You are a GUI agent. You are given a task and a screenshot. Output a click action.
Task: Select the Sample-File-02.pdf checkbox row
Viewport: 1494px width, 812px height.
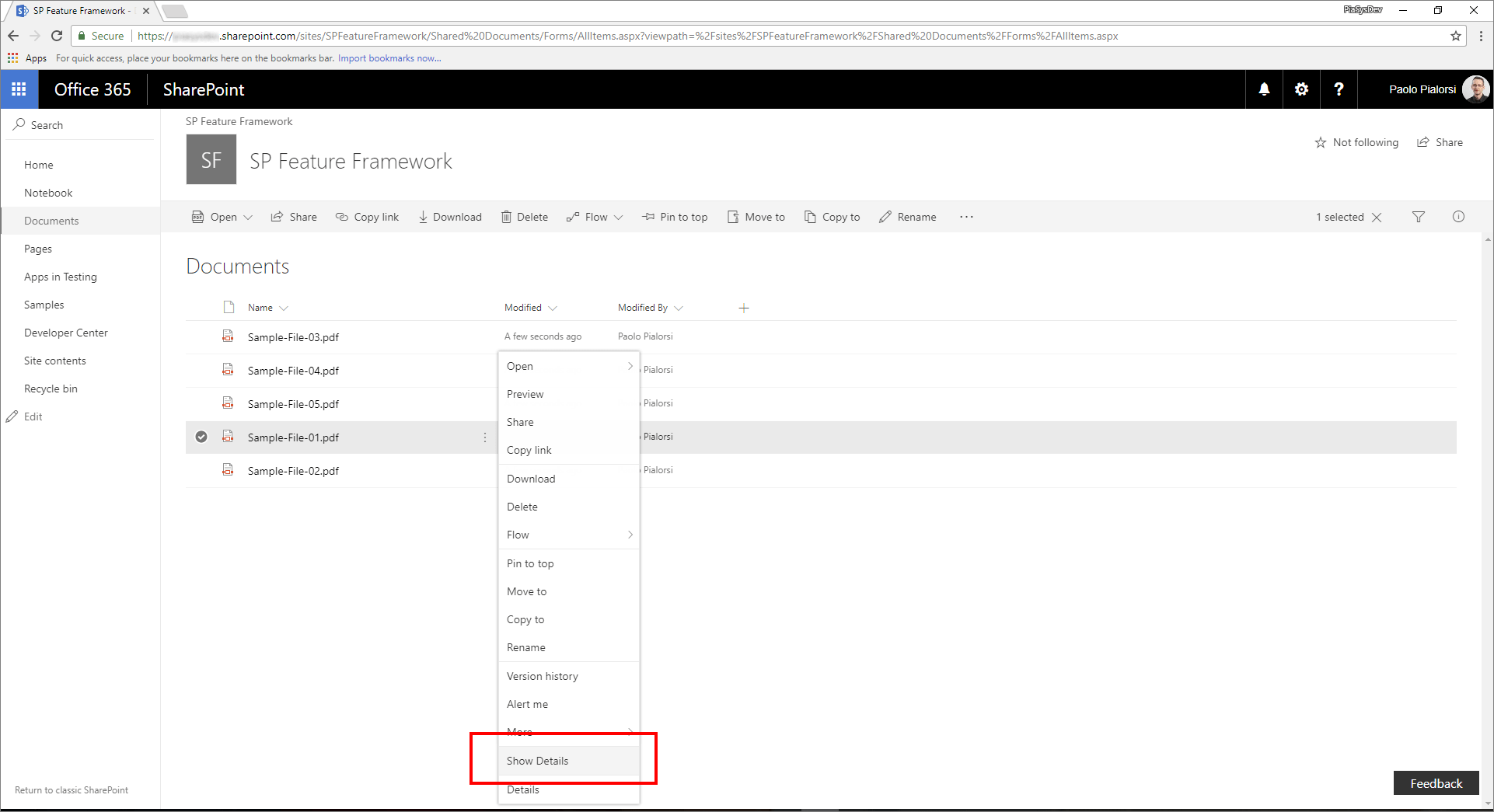[x=201, y=470]
